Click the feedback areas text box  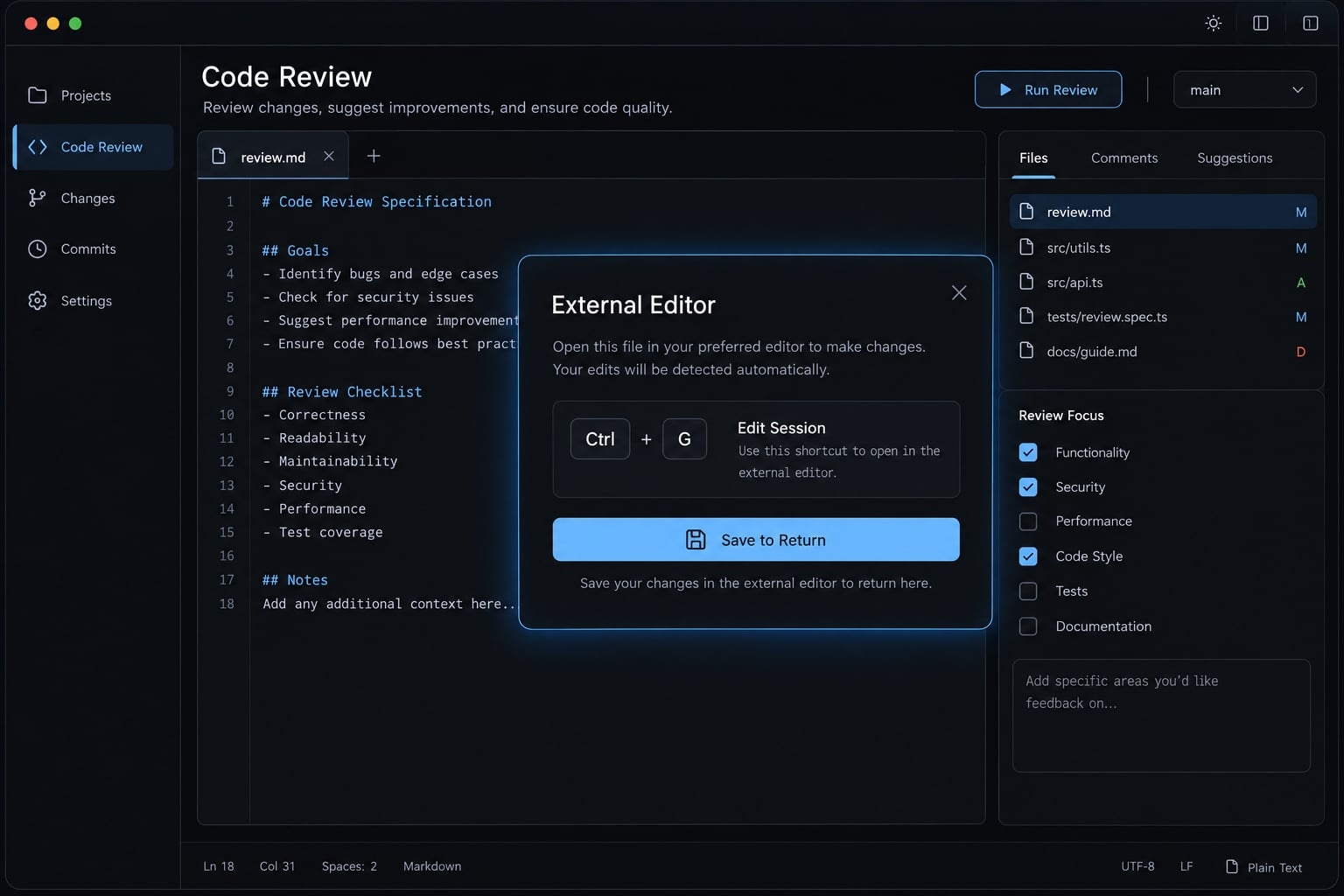click(1161, 716)
